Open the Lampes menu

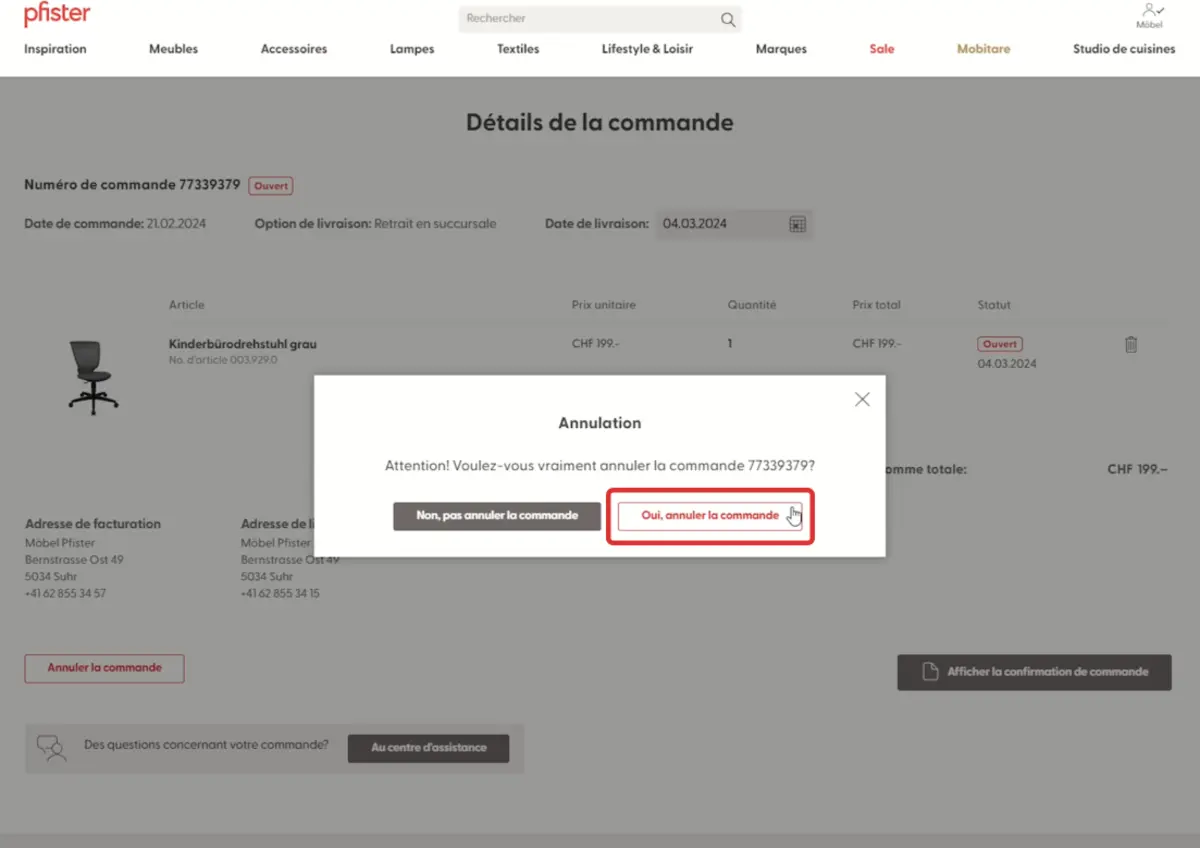tap(412, 49)
